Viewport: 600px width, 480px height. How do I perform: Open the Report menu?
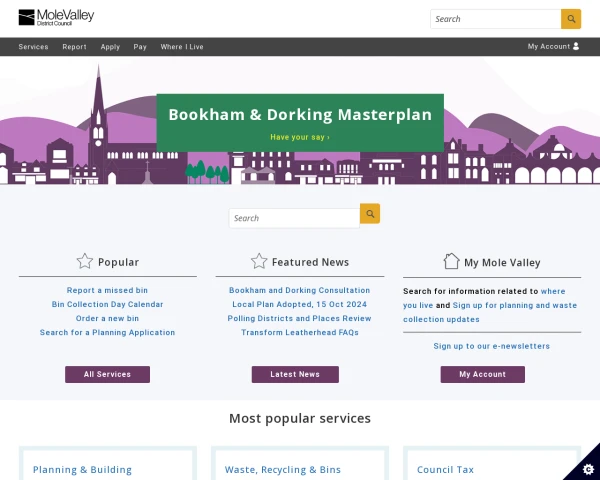pyautogui.click(x=74, y=47)
